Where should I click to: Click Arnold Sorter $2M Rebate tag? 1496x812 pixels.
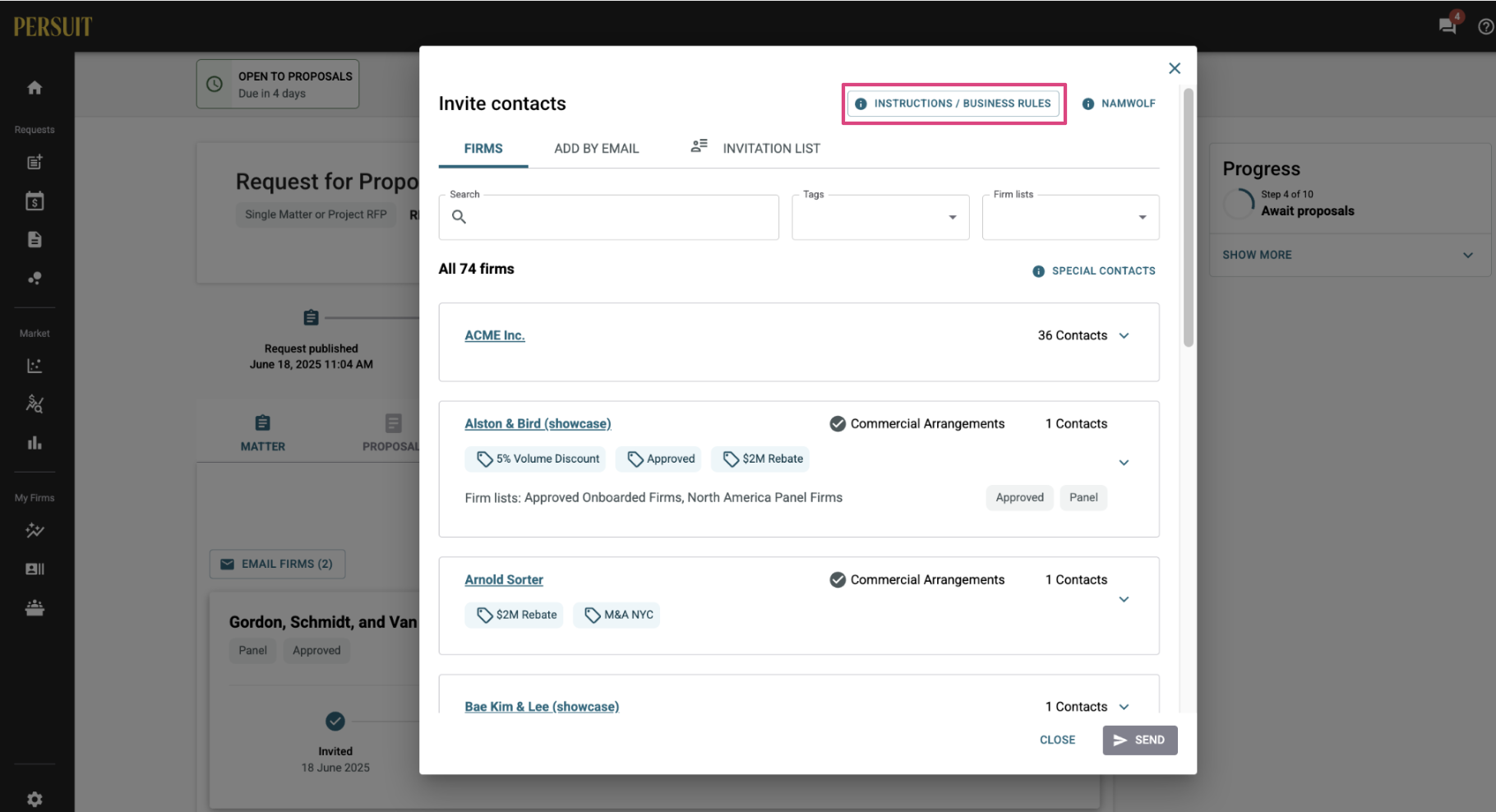515,615
